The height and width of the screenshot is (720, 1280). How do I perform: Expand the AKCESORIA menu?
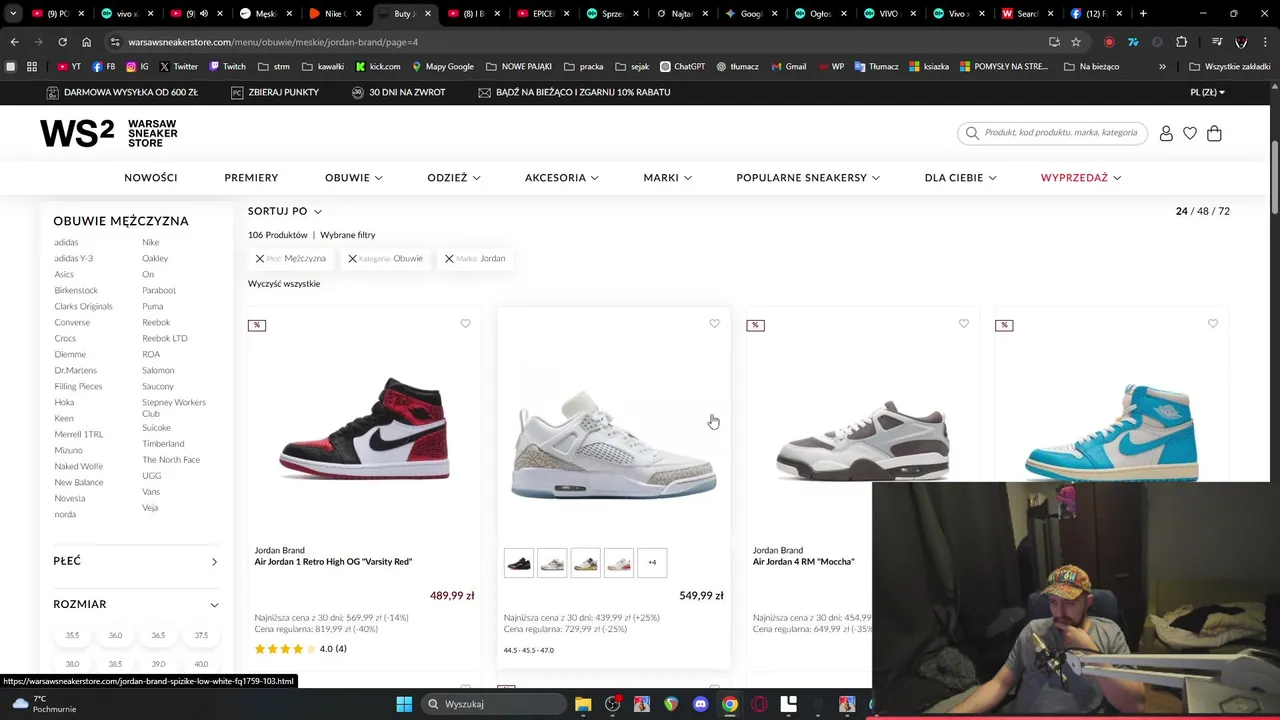tap(562, 177)
